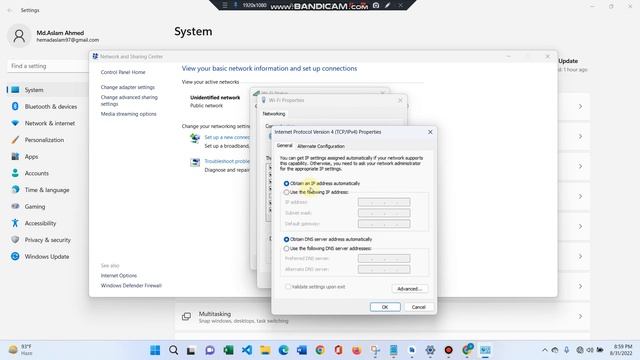Open Settings gear icon in taskbar
This screenshot has height=360, width=640.
pyautogui.click(x=430, y=350)
